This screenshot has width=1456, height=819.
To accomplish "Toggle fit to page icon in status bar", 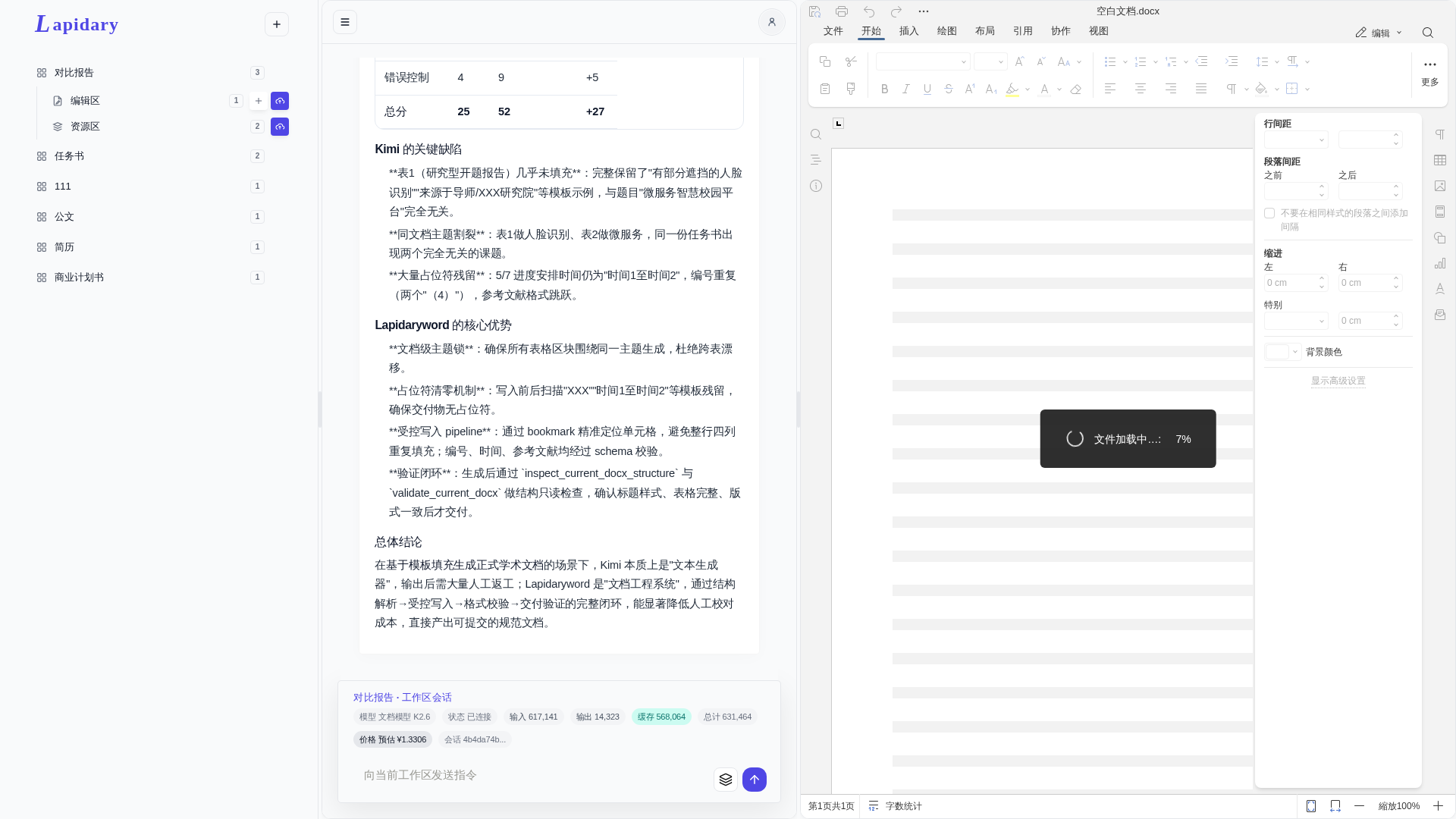I will (1311, 806).
